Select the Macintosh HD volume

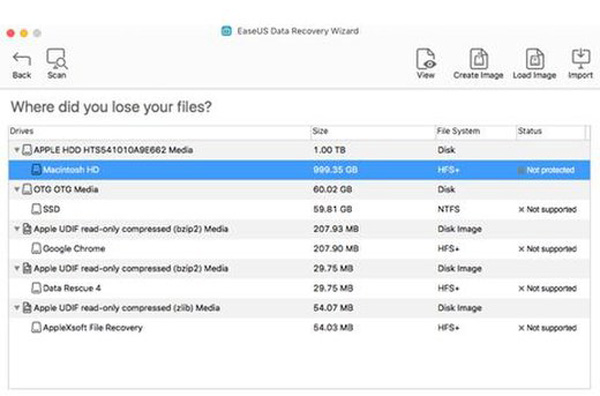point(299,170)
